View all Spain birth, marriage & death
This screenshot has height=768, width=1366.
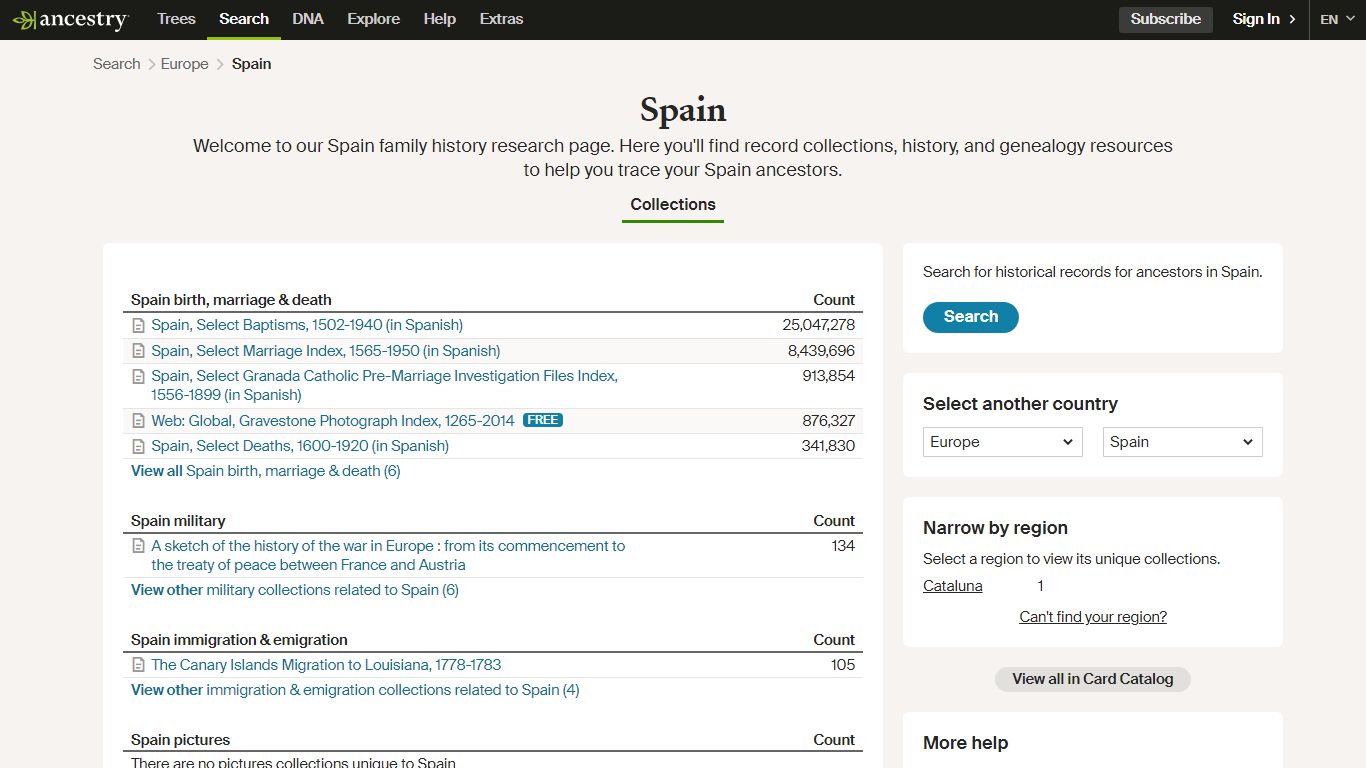click(266, 471)
